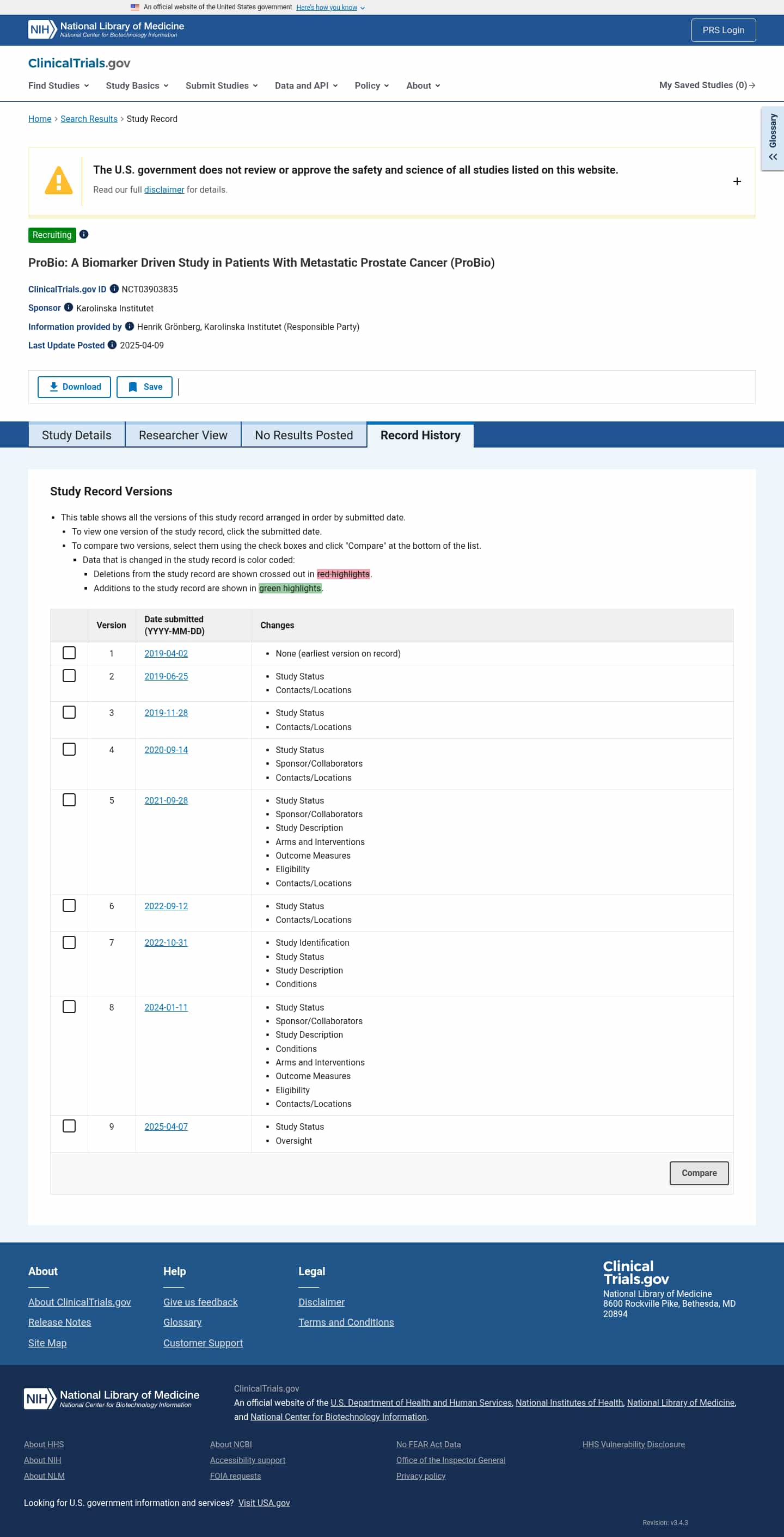Select the checkbox for version 5
Viewport: 784px width, 1537px height.
tap(69, 799)
